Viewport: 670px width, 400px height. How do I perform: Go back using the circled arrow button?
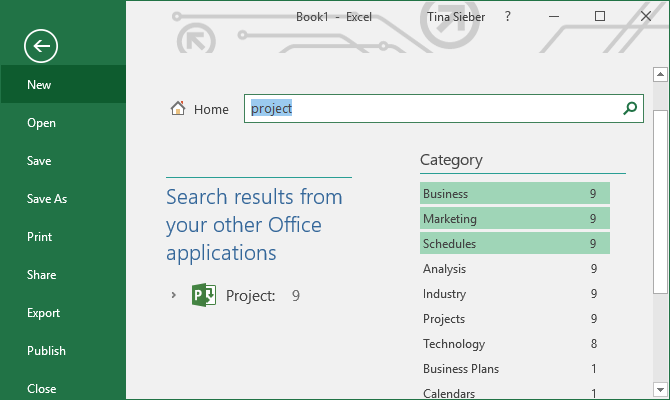click(41, 46)
